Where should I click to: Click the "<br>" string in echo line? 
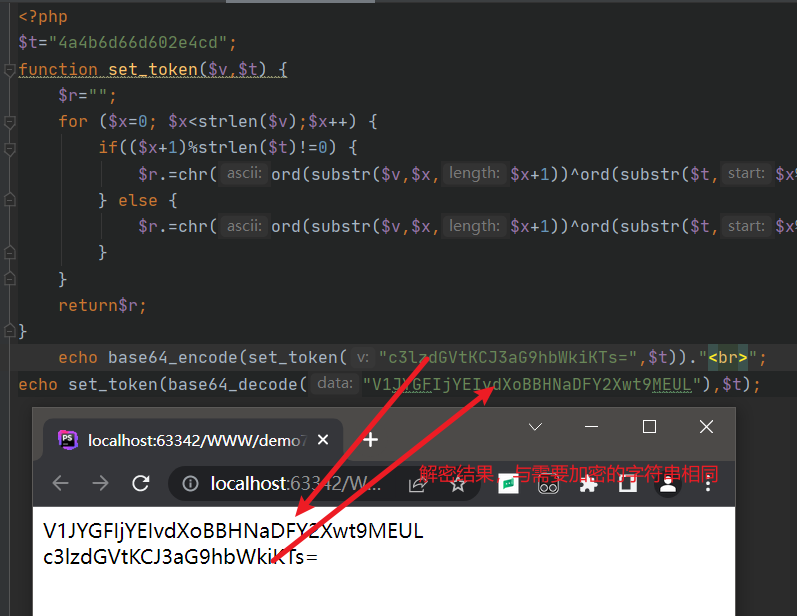[728, 357]
